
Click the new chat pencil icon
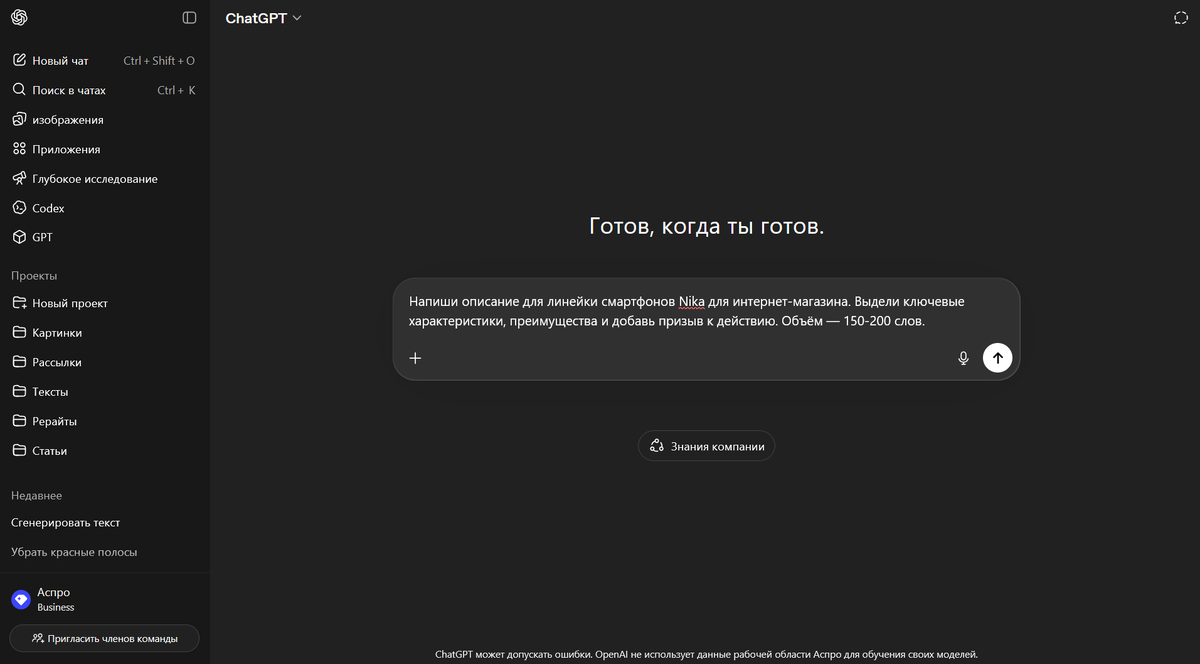[19, 61]
